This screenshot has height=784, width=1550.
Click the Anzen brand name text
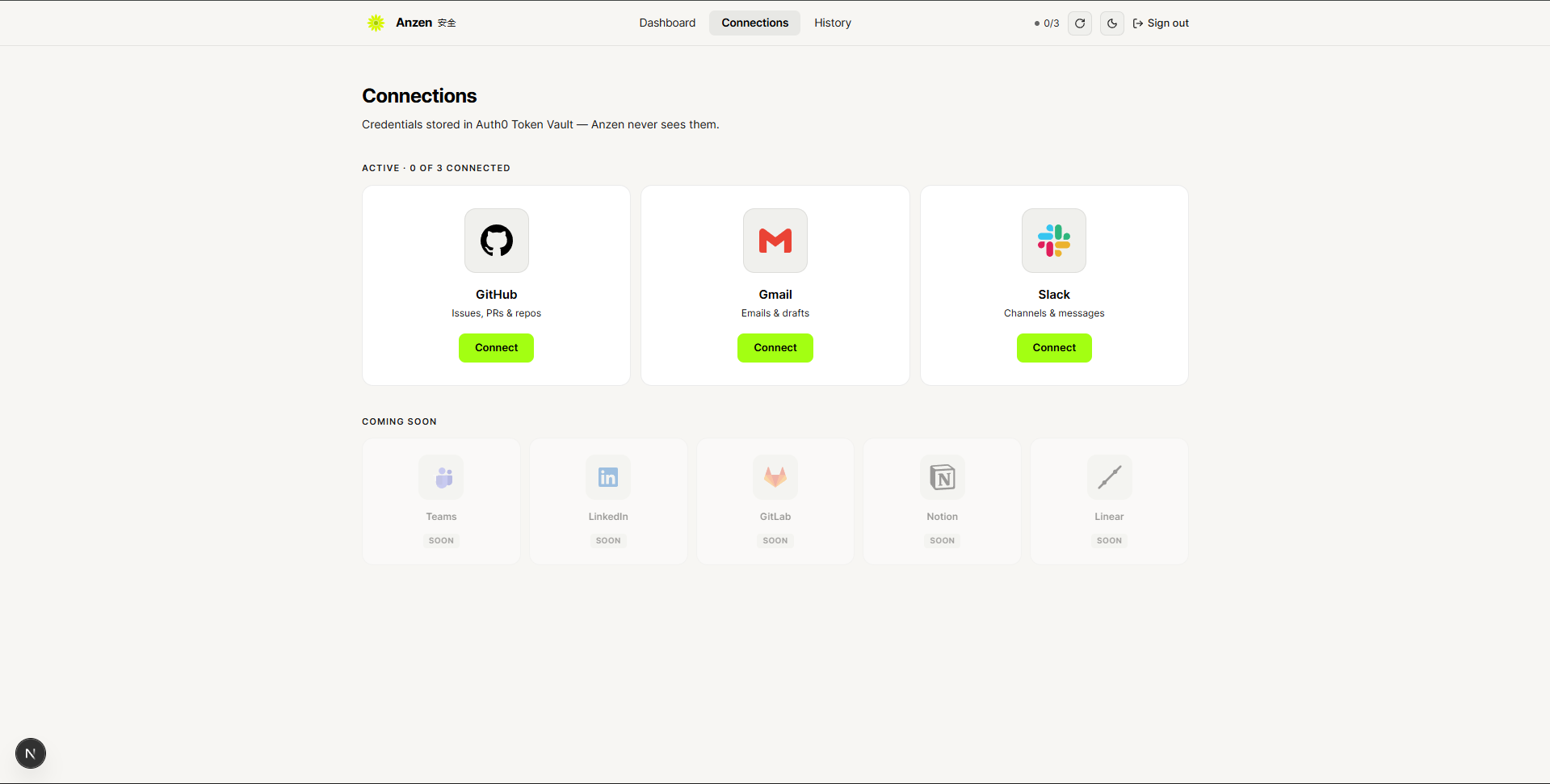coord(414,23)
